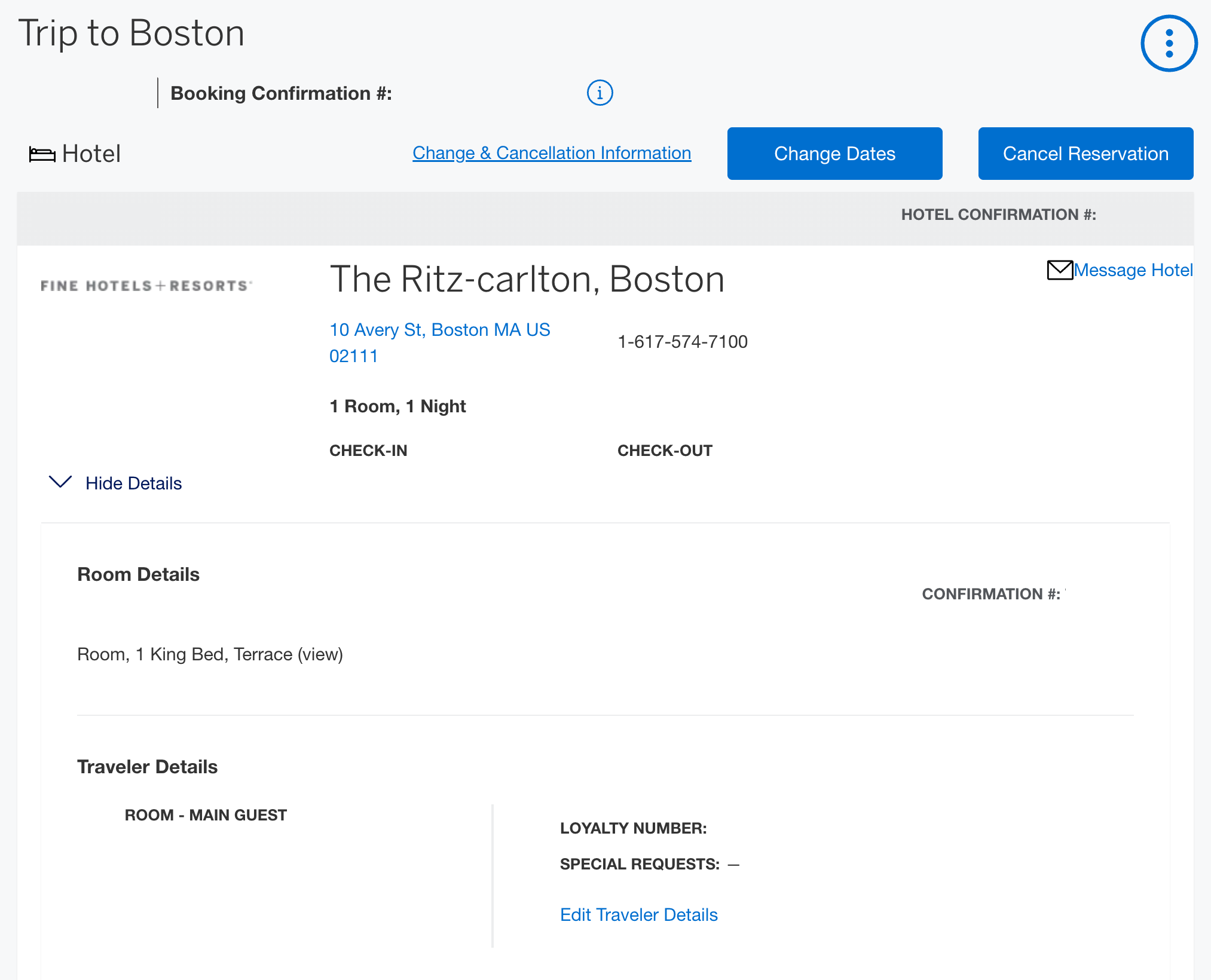Click the Room Details heading
This screenshot has width=1211, height=980.
tap(138, 574)
